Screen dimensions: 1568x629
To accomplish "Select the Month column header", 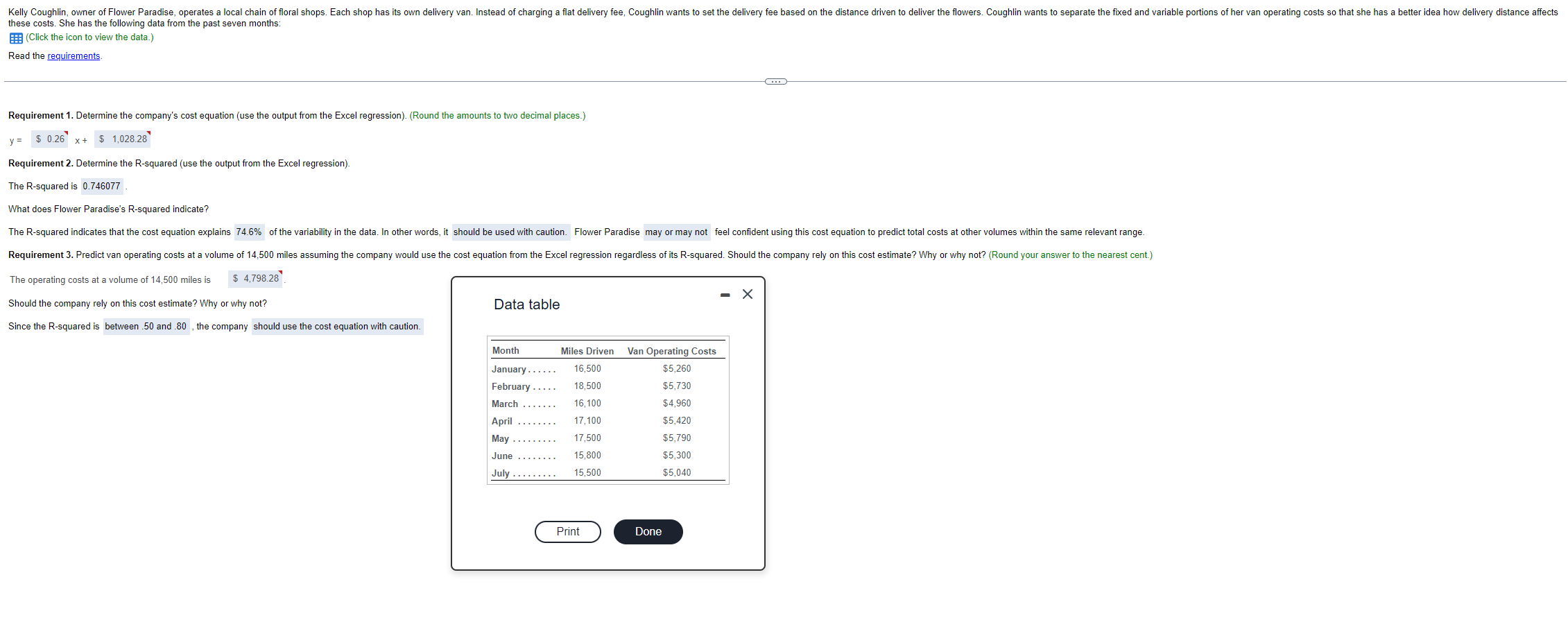I will (506, 351).
